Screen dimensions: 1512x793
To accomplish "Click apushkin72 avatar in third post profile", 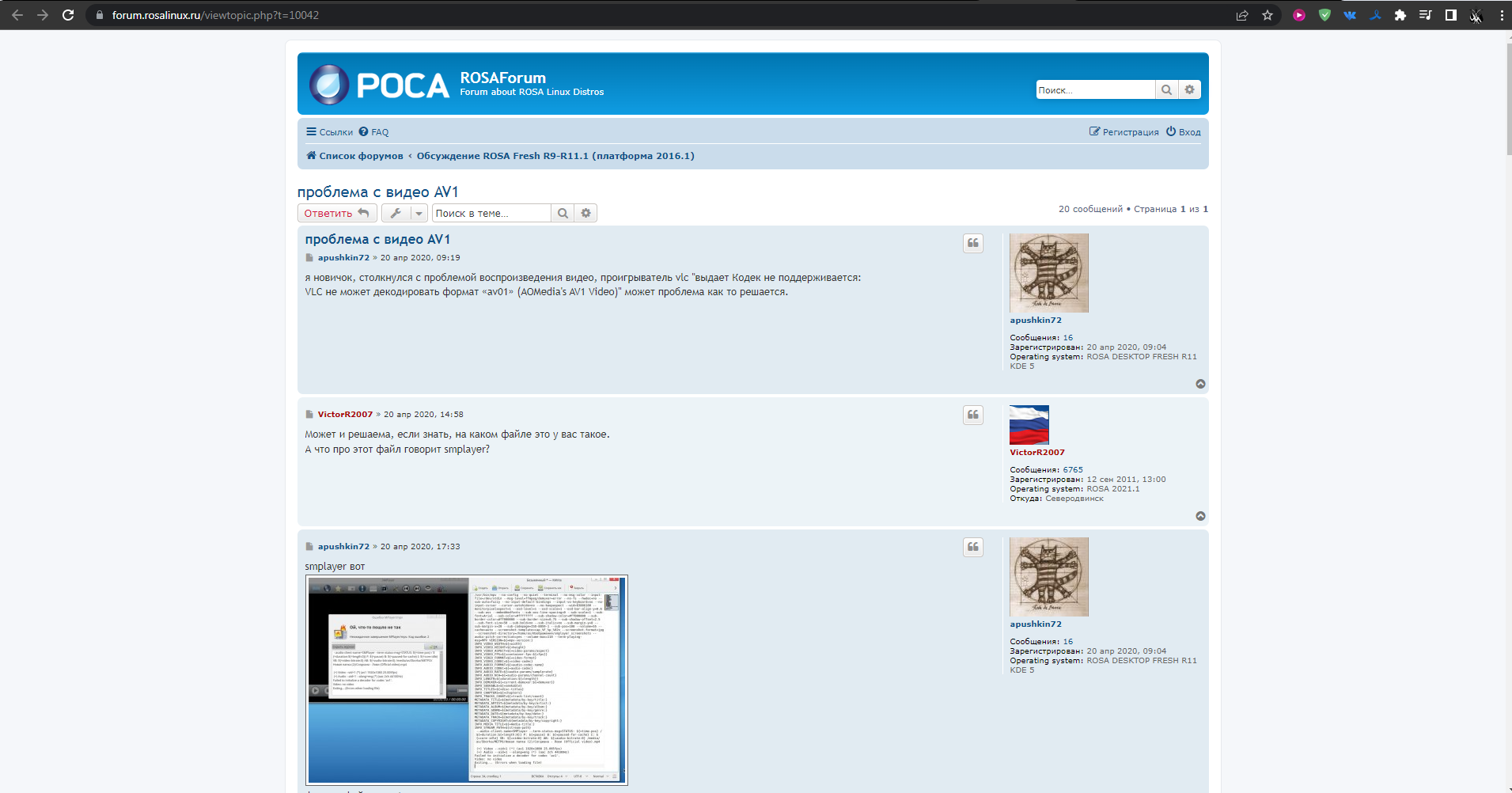I will tap(1049, 577).
